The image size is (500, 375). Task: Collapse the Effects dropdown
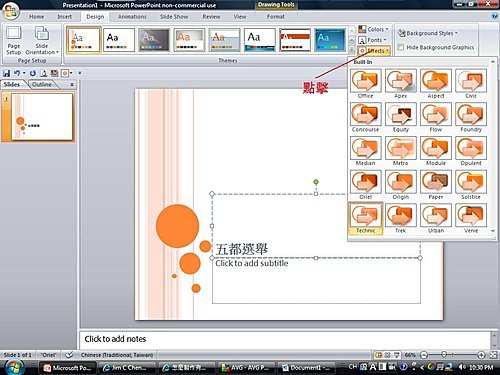(374, 51)
